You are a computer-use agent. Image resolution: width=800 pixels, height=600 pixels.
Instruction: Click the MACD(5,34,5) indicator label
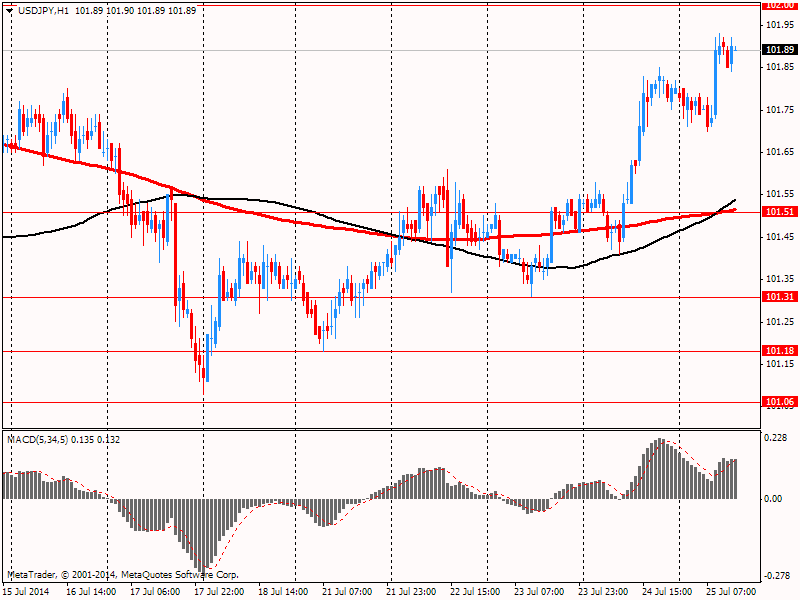pyautogui.click(x=37, y=440)
